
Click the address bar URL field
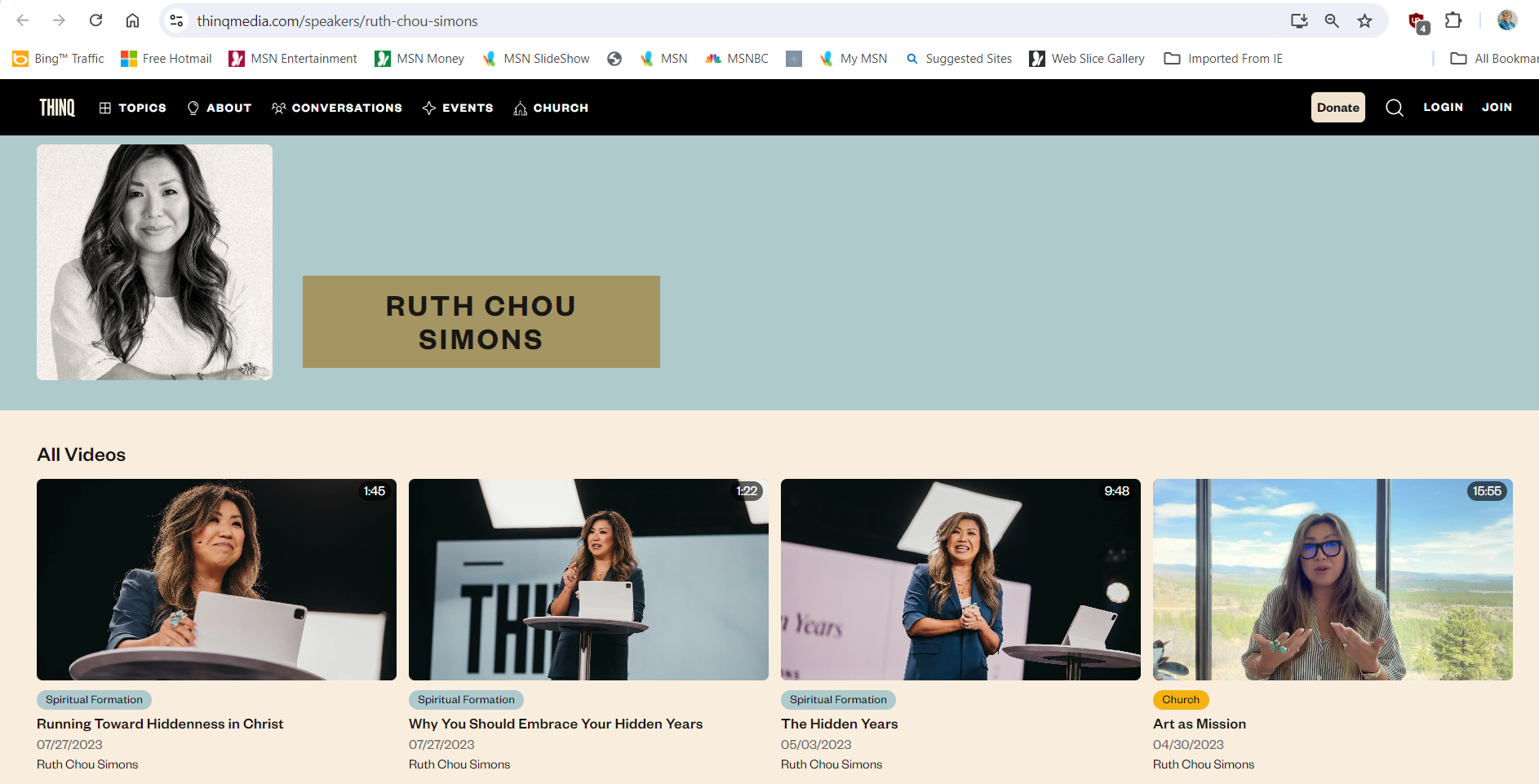[x=653, y=20]
